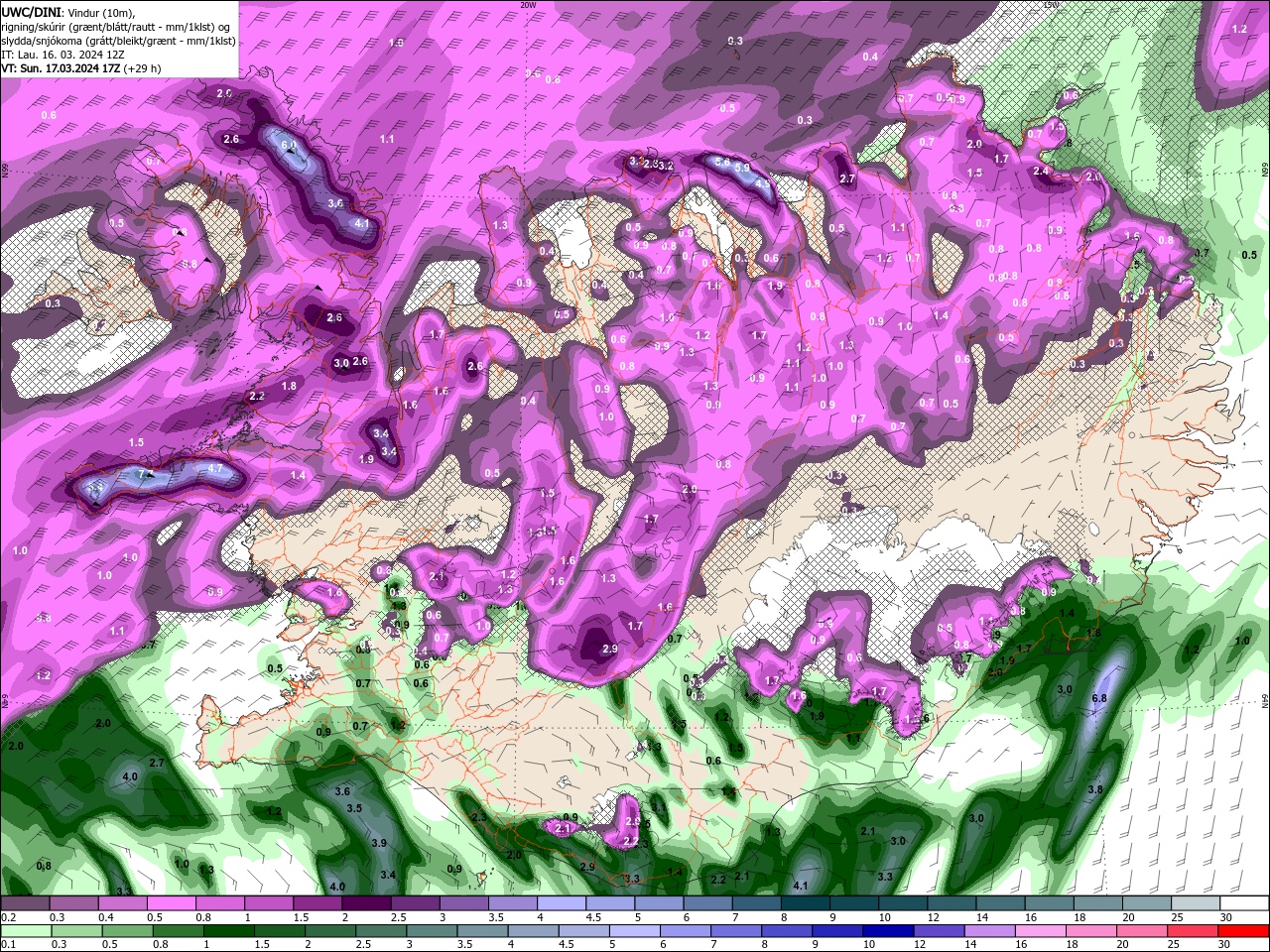Click the 'IT: Lau. 16. 03. 2024 12Z' line
Viewport: 1270px width, 952px height.
[x=63, y=55]
